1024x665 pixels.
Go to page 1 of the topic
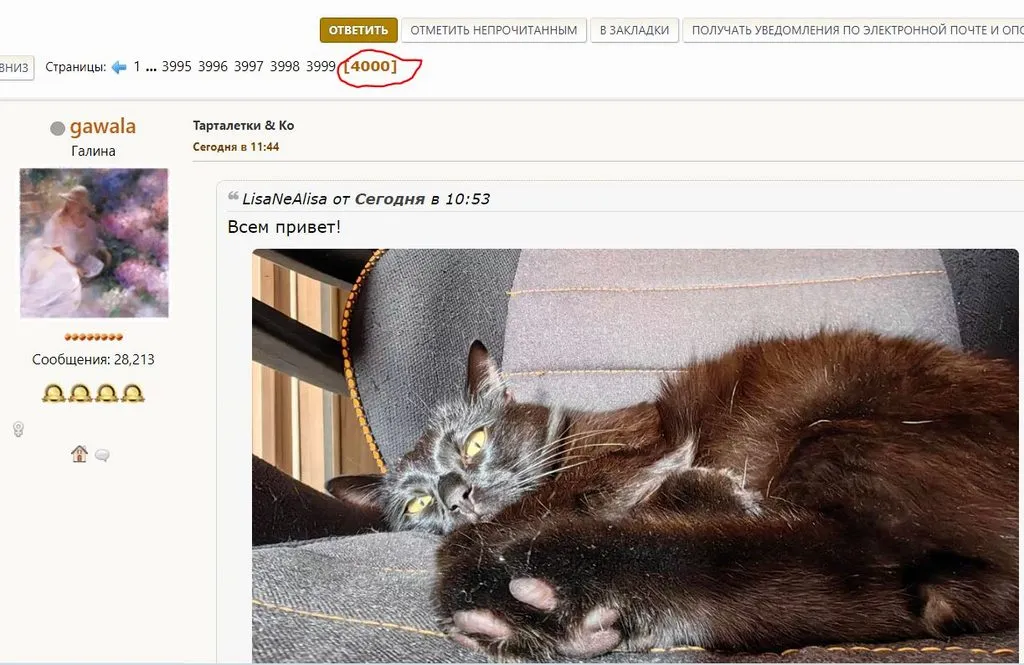click(x=137, y=67)
